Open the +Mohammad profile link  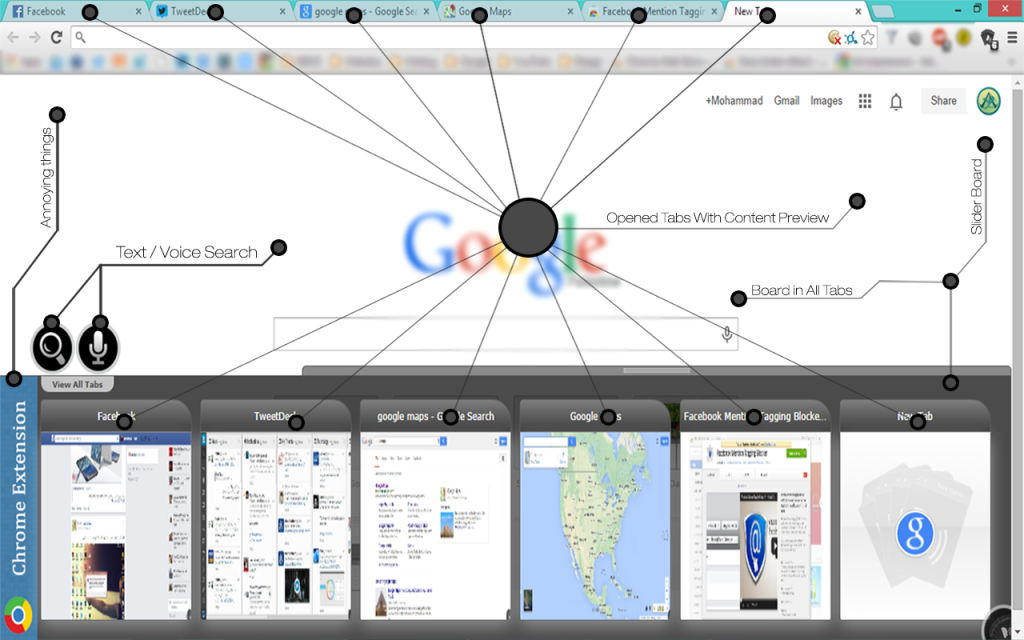click(x=734, y=101)
